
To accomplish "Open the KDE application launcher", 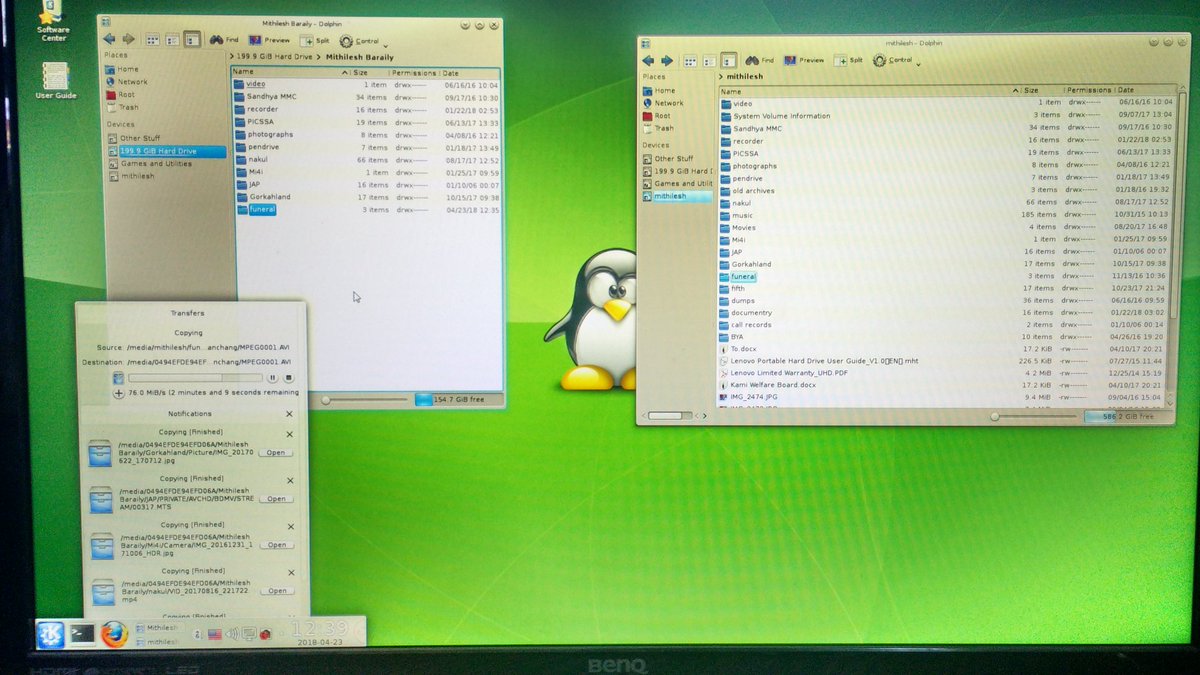I will pyautogui.click(x=50, y=634).
